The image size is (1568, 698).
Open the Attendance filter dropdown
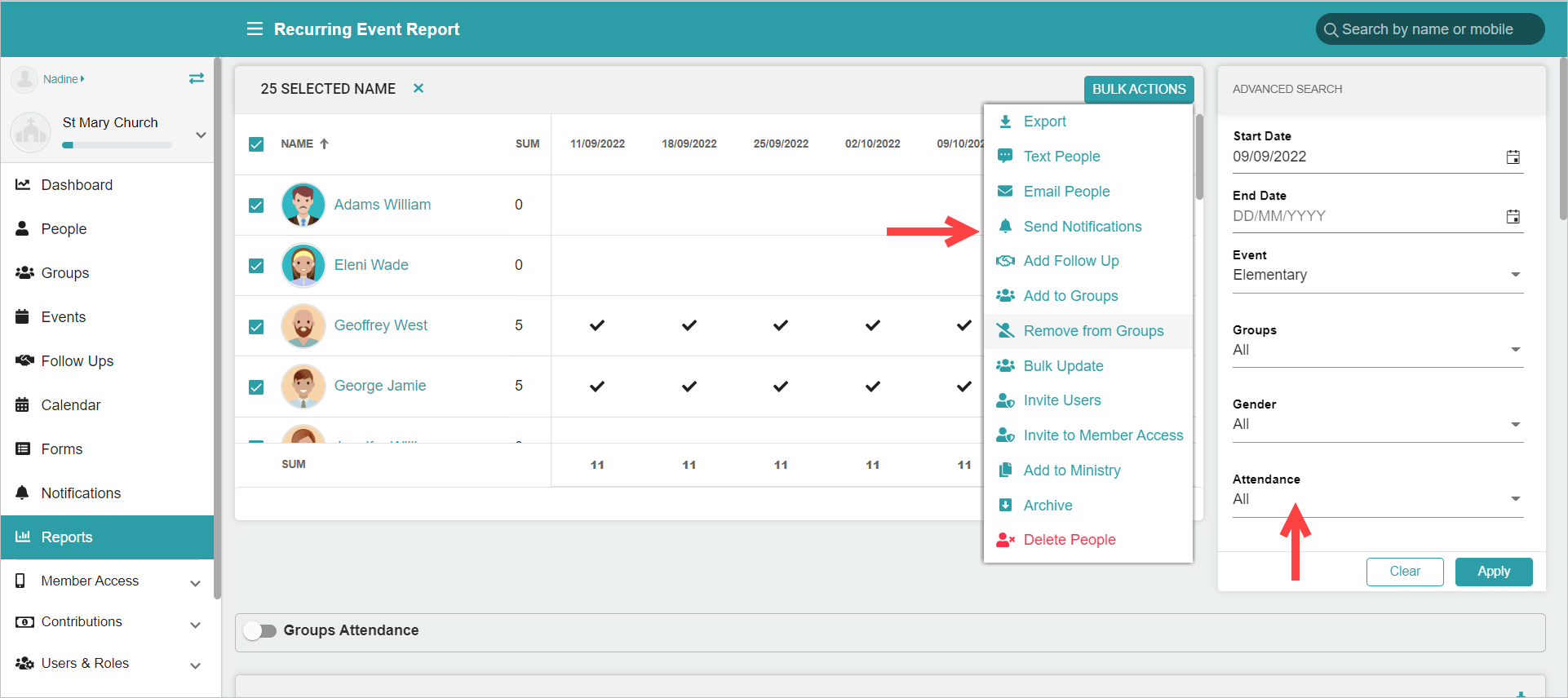(x=1377, y=500)
